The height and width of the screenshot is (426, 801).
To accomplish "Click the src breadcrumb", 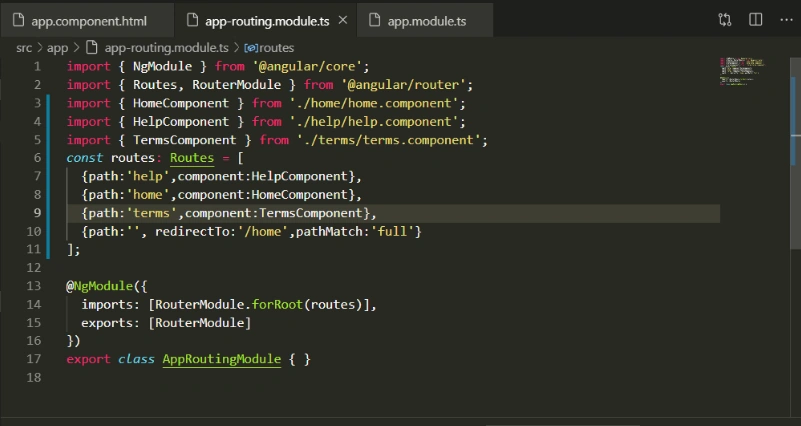I will tap(23, 48).
